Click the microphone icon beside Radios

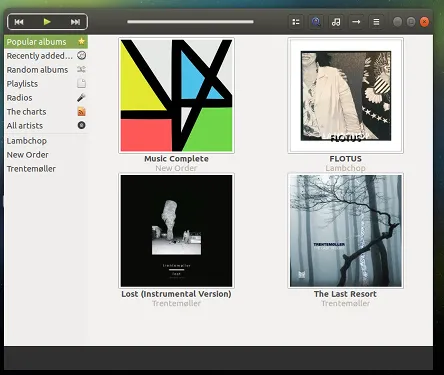(x=81, y=97)
